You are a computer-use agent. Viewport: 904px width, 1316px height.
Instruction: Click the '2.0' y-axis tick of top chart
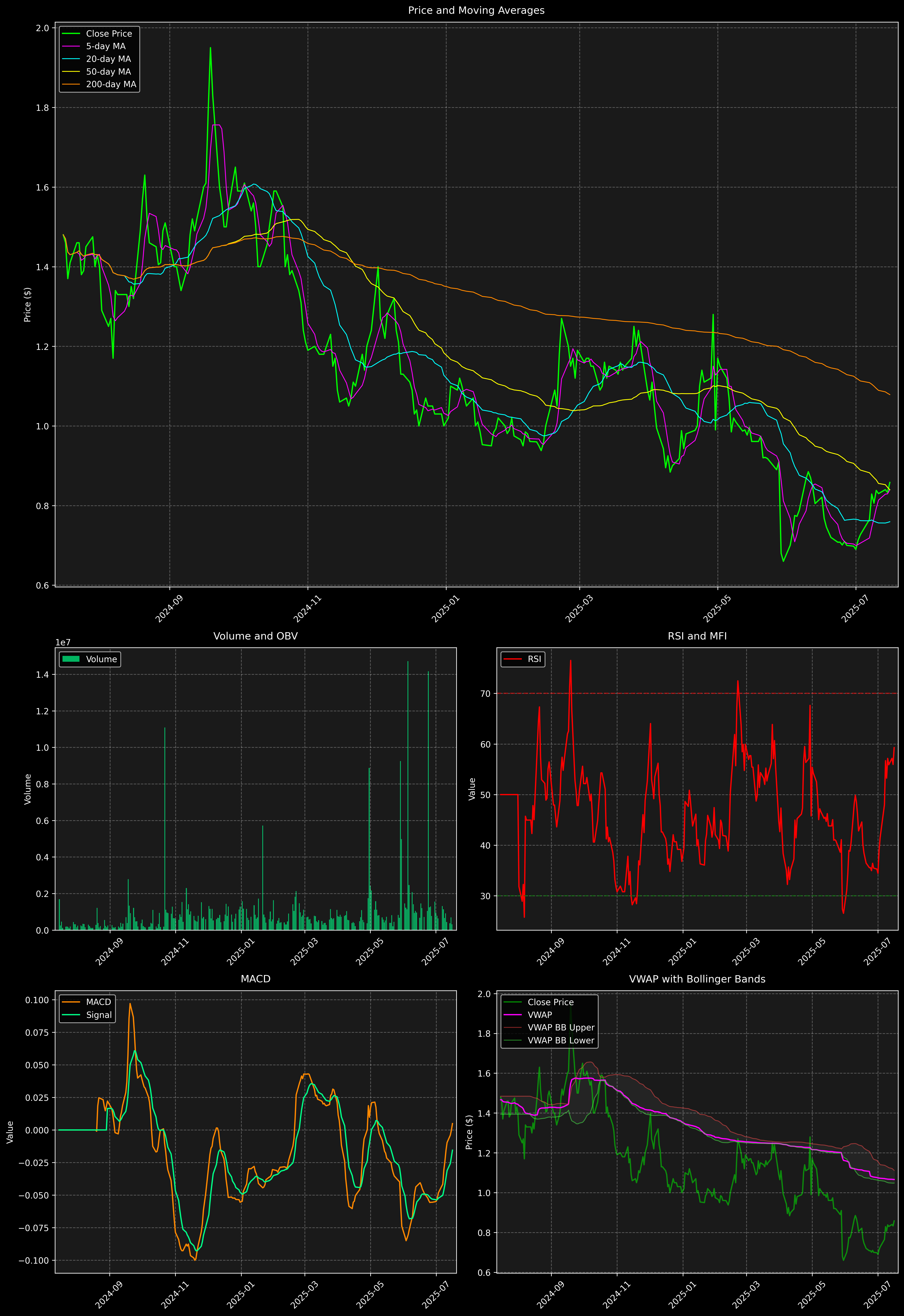(42, 28)
